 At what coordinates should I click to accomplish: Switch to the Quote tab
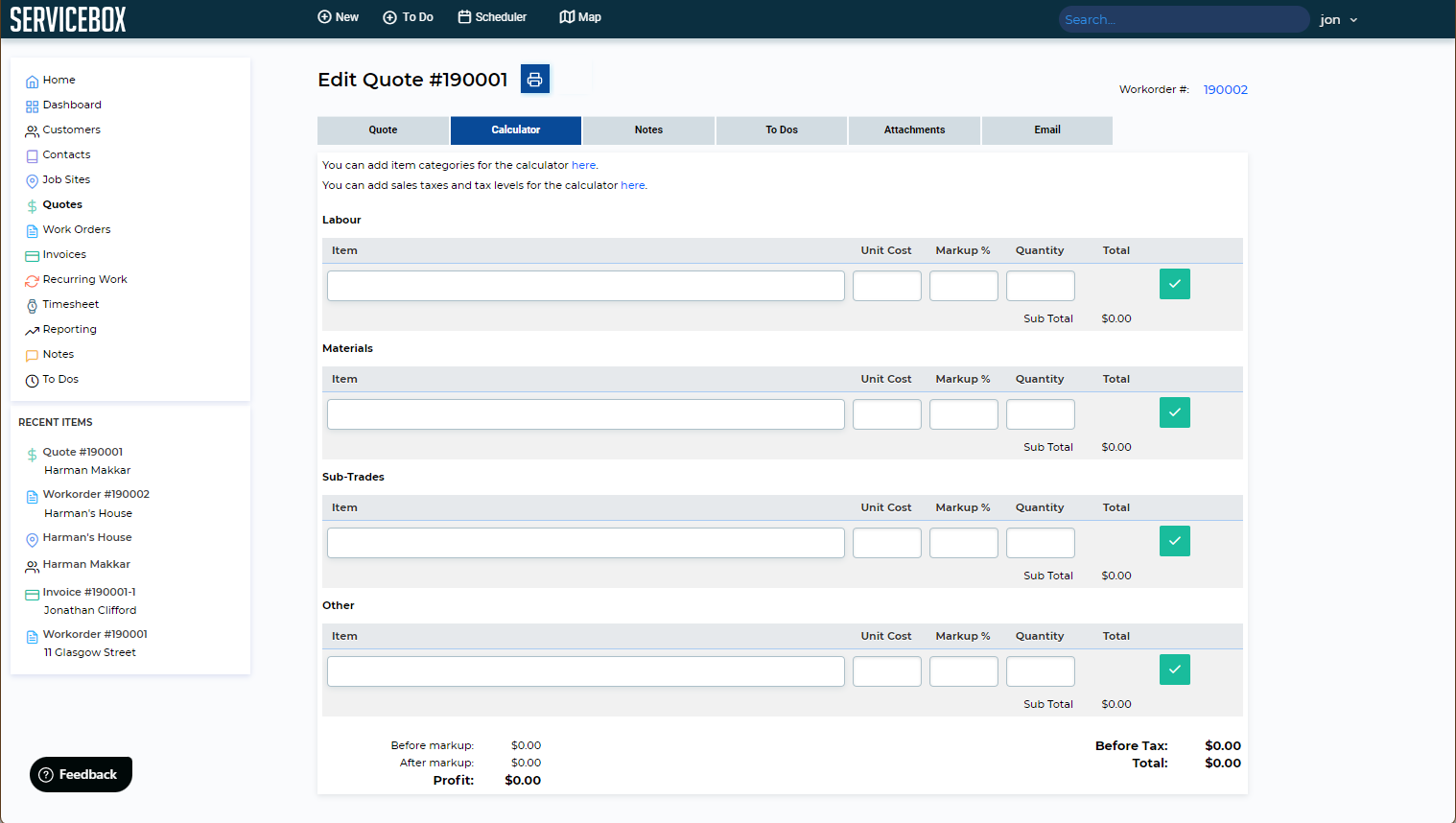[383, 130]
